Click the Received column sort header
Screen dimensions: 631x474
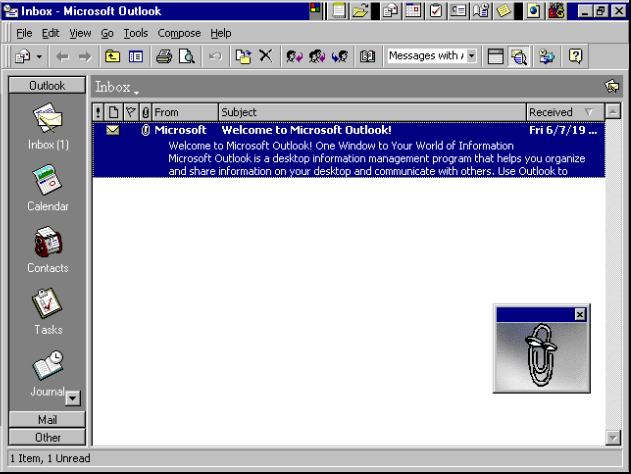(565, 112)
